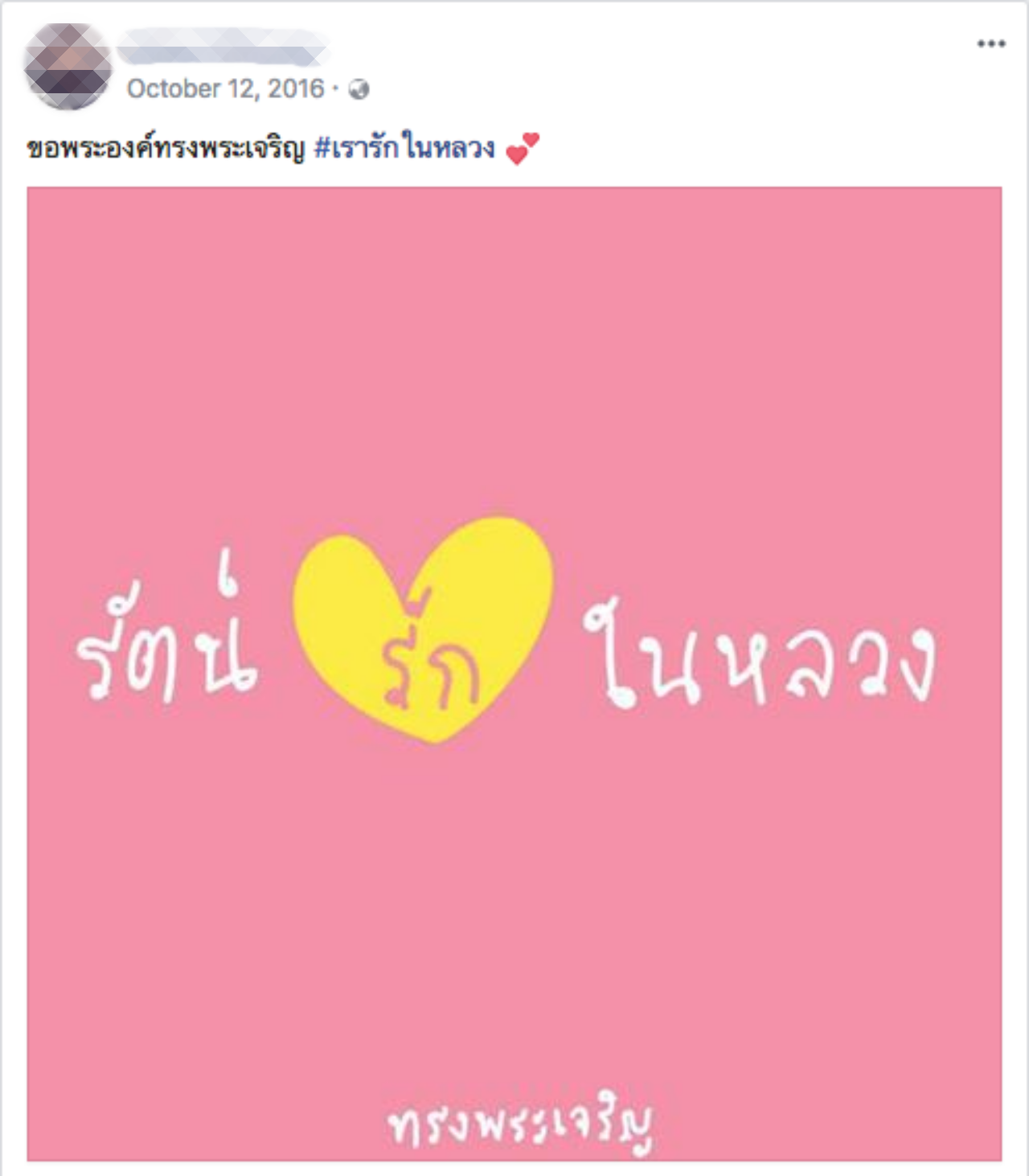Click the empty pink area above heart
This screenshot has width=1029, height=1176.
(514, 354)
